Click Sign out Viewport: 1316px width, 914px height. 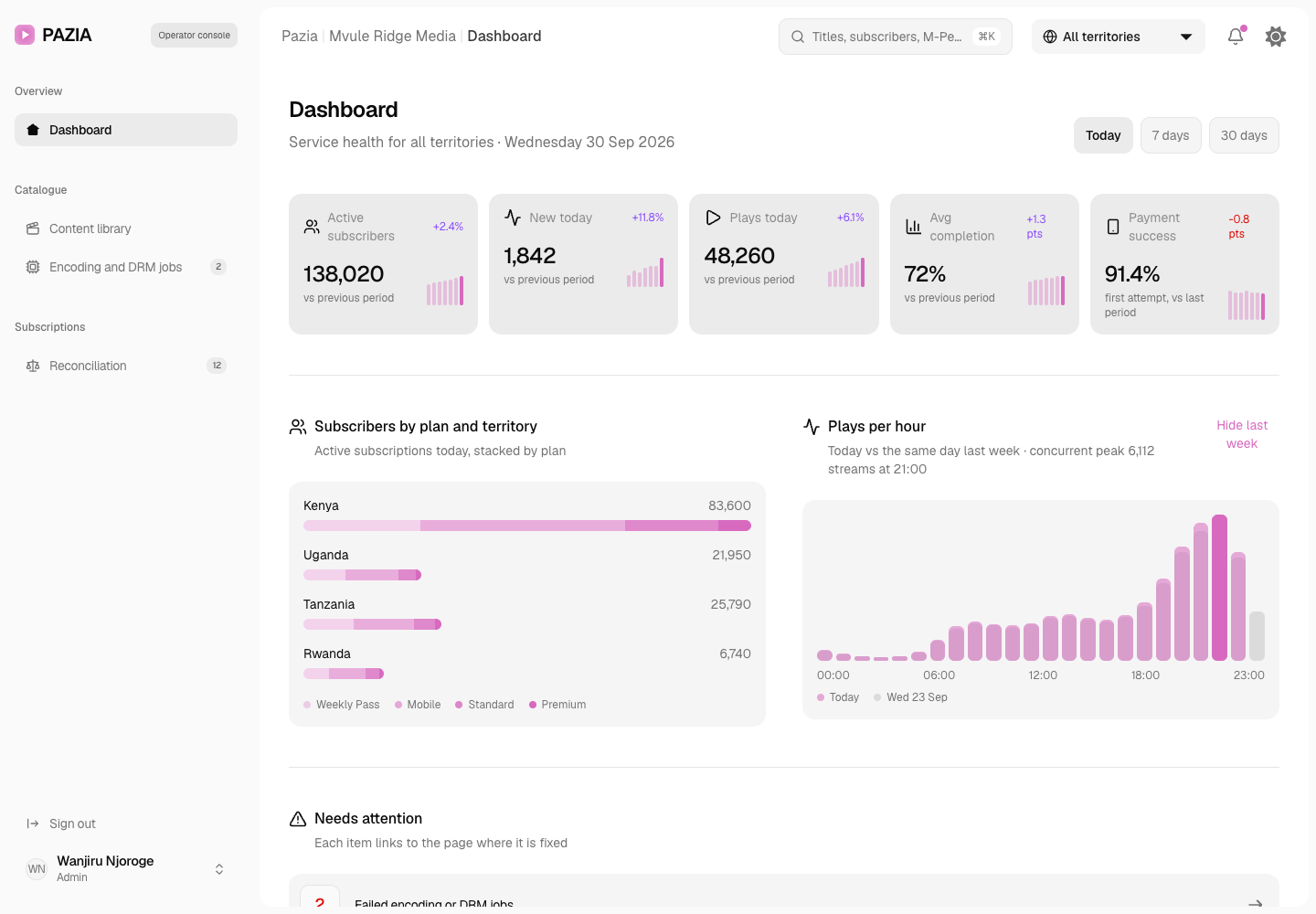[126, 824]
